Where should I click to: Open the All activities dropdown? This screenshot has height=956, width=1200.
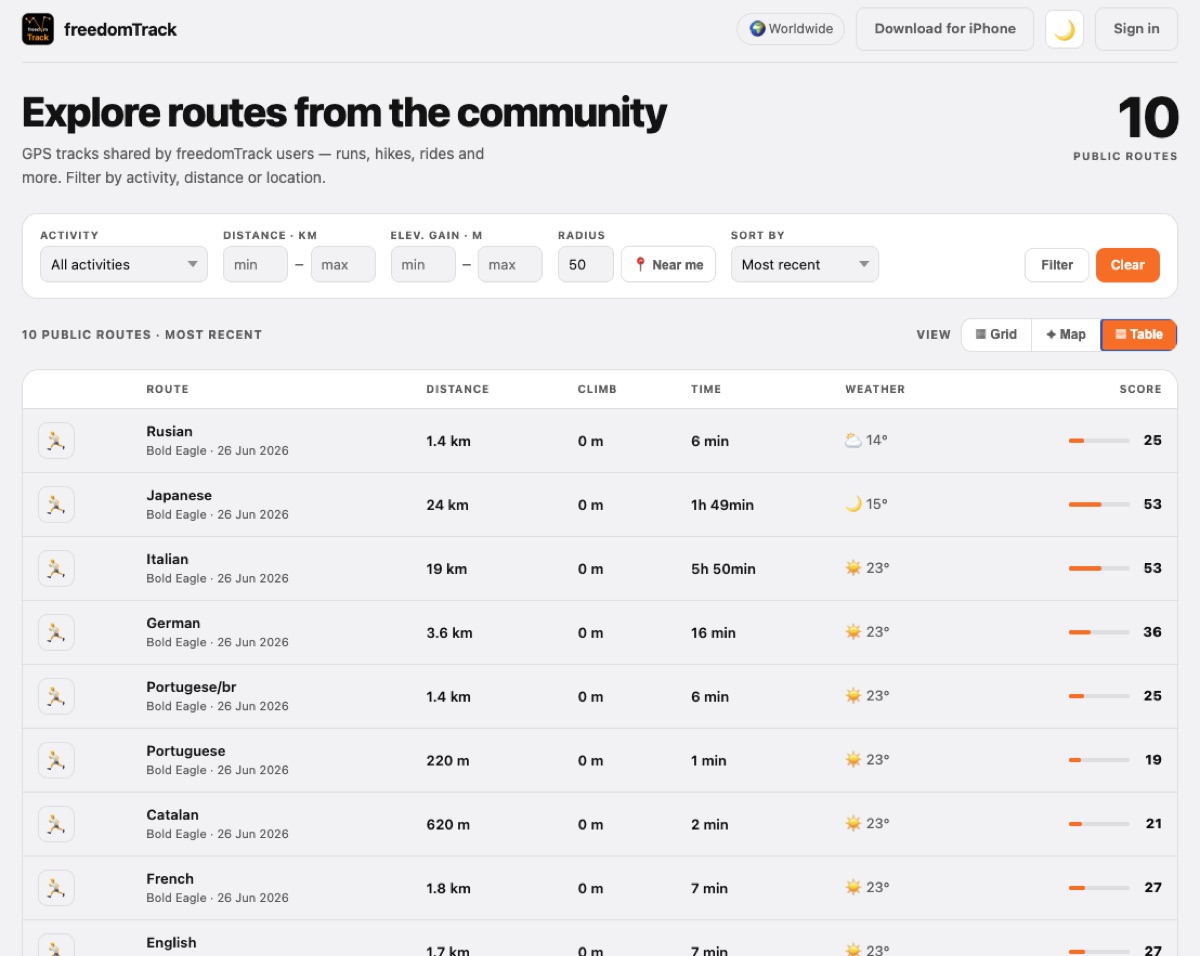[124, 265]
